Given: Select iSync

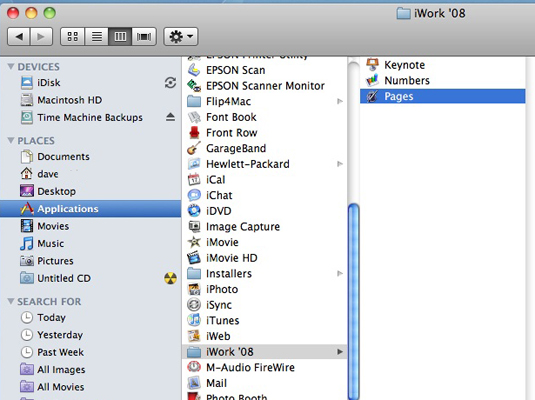Looking at the screenshot, I should coord(265,305).
